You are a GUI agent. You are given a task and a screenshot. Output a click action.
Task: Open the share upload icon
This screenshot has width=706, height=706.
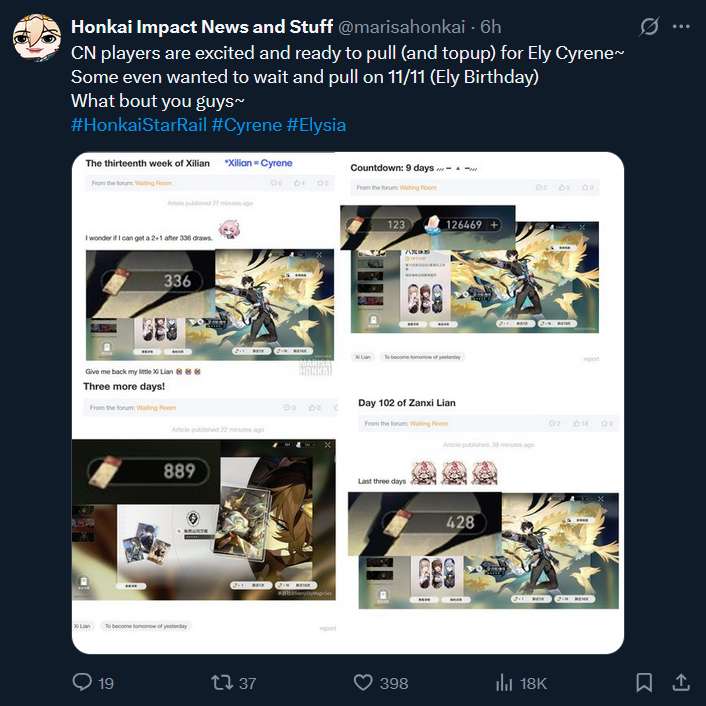click(x=681, y=682)
